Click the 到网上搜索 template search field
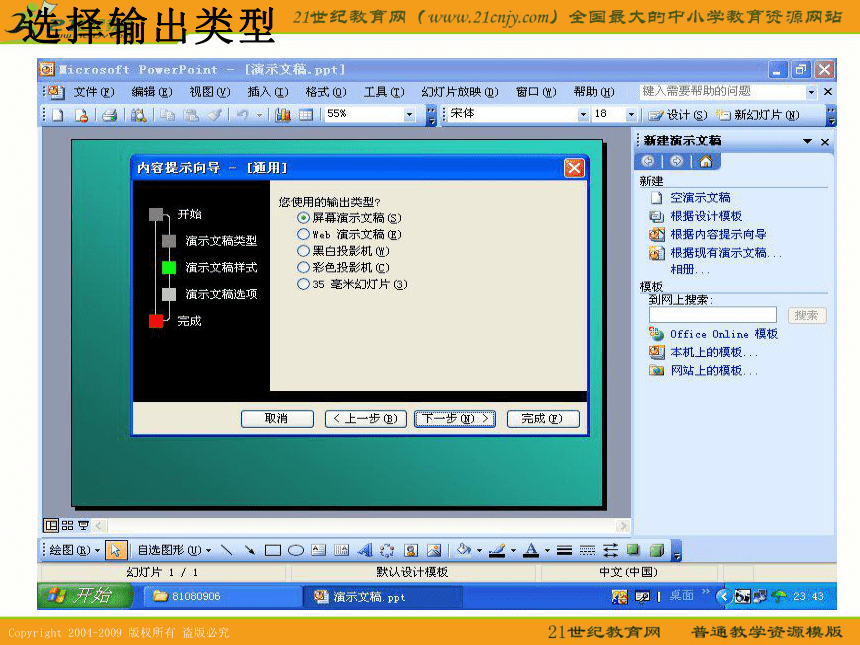 point(712,315)
